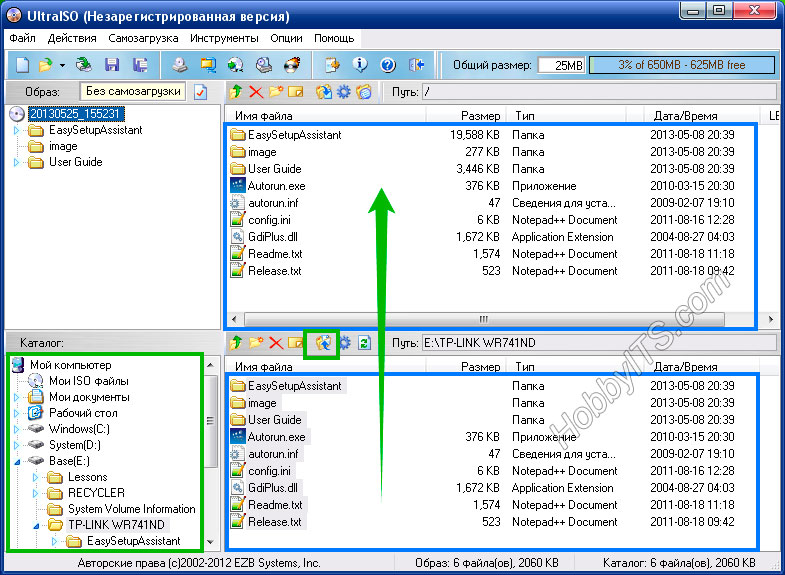The height and width of the screenshot is (575, 785).
Task: Select GdiPlus.dll in the catalog file list
Action: pos(273,488)
